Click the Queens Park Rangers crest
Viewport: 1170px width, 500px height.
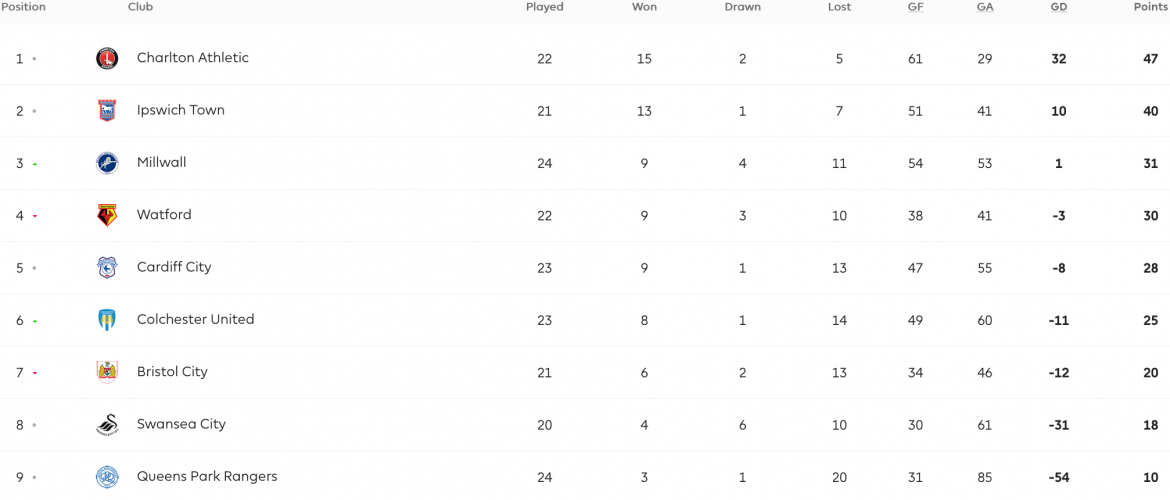pyautogui.click(x=107, y=476)
